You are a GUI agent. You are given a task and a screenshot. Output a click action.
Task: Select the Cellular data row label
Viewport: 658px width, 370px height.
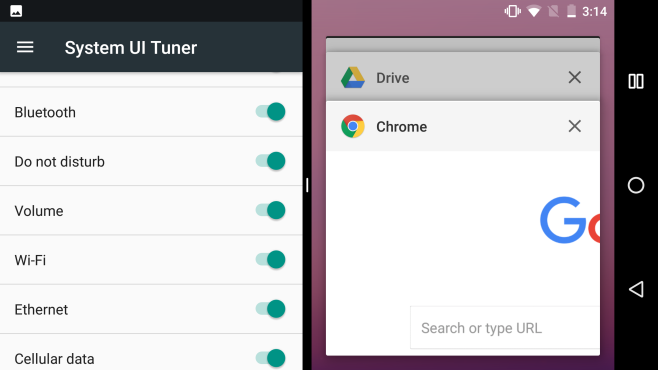pos(54,359)
